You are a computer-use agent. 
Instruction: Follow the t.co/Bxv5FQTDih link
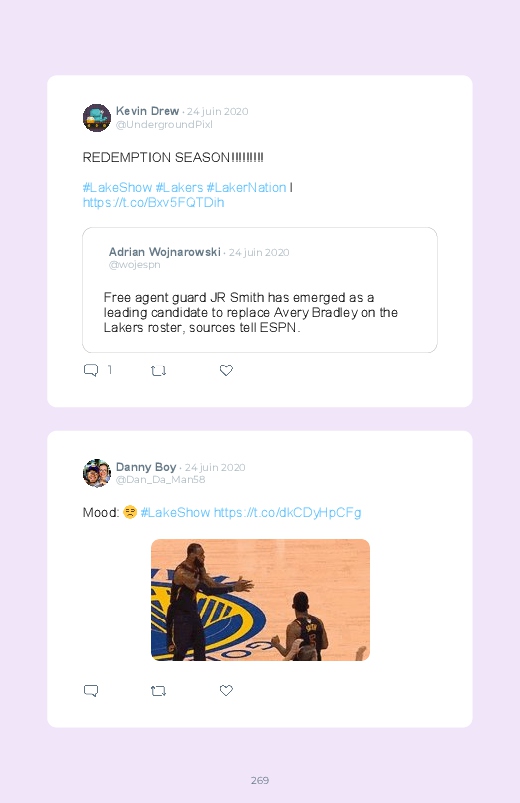tap(154, 203)
